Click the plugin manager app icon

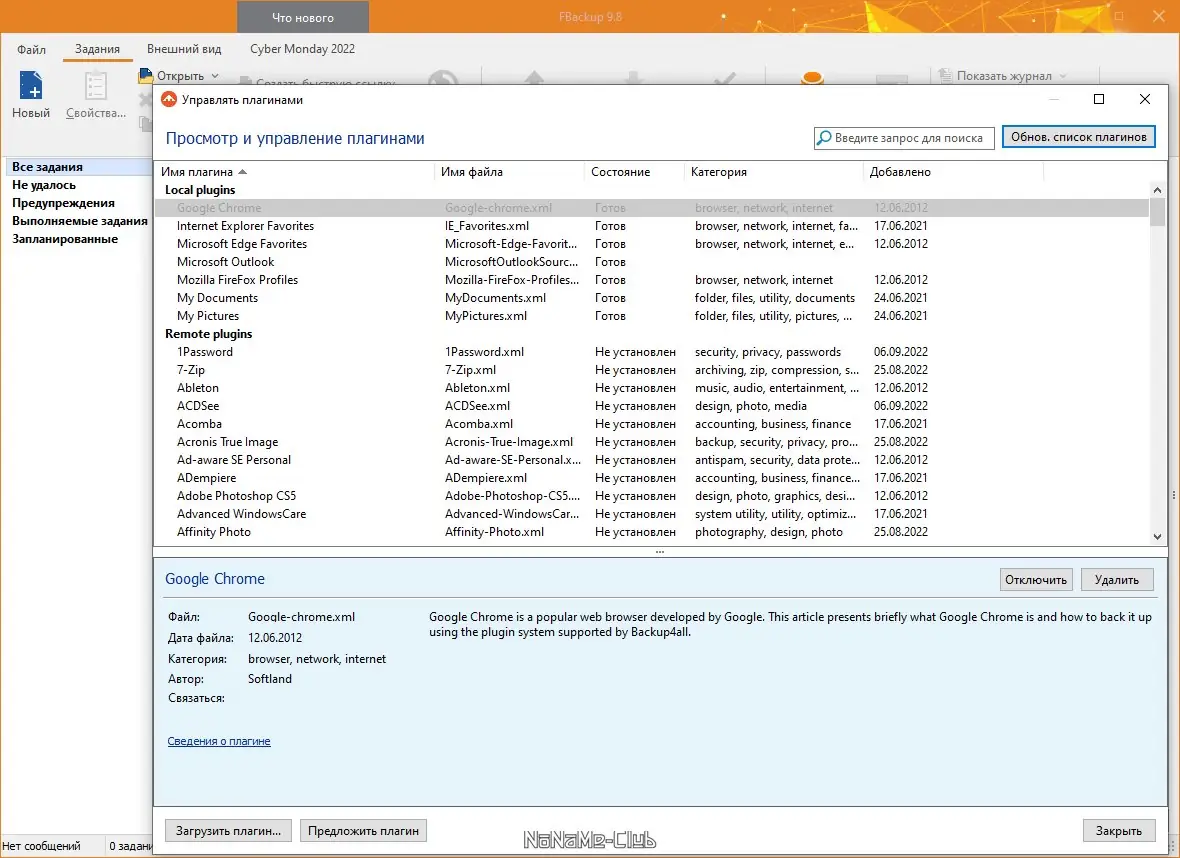[169, 99]
